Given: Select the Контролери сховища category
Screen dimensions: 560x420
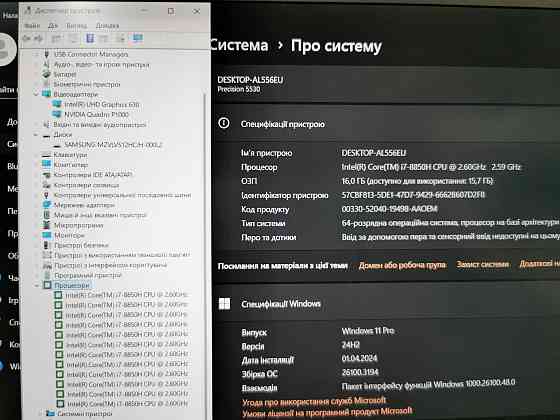Looking at the screenshot, I should point(86,185).
